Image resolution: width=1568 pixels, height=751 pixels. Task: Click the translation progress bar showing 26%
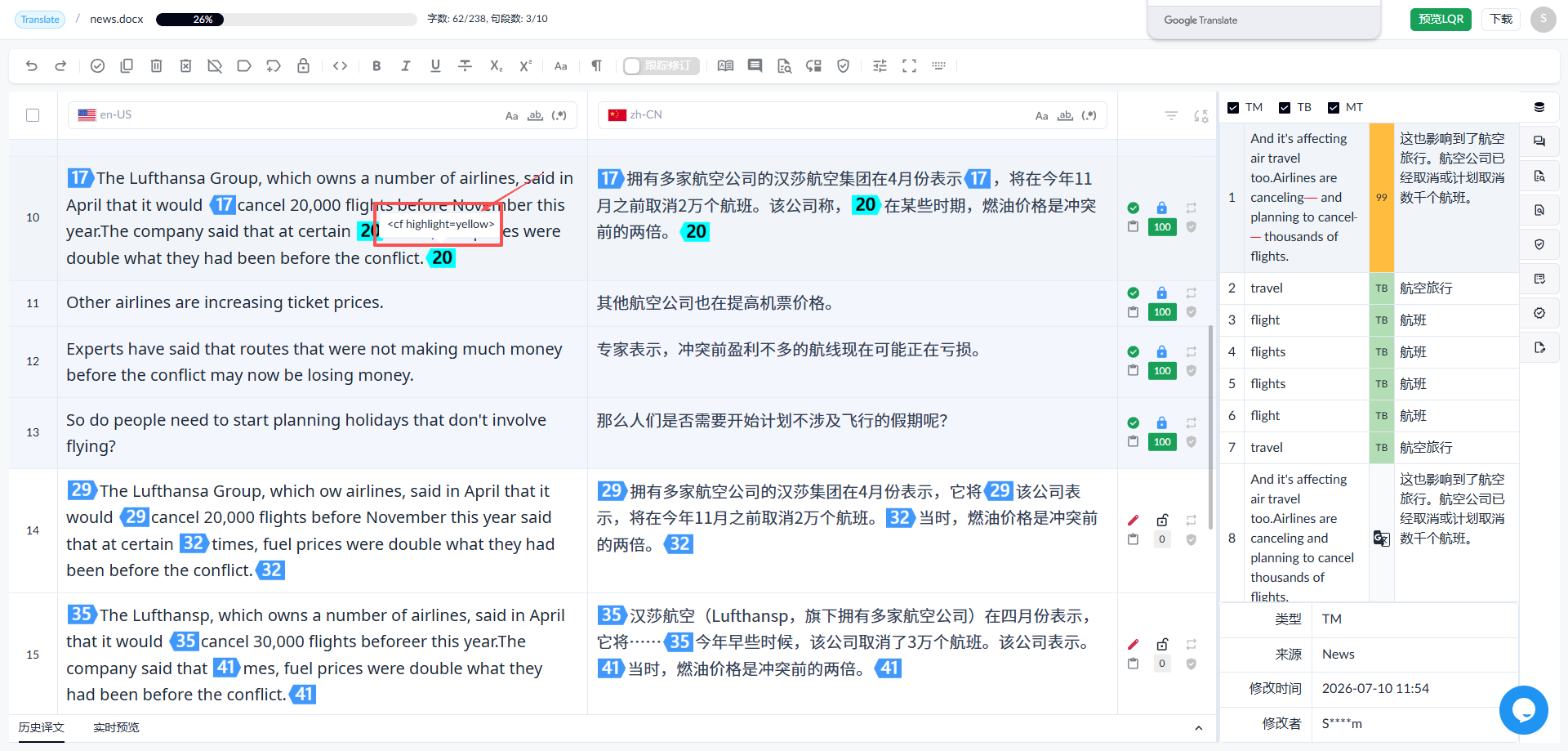tap(286, 20)
